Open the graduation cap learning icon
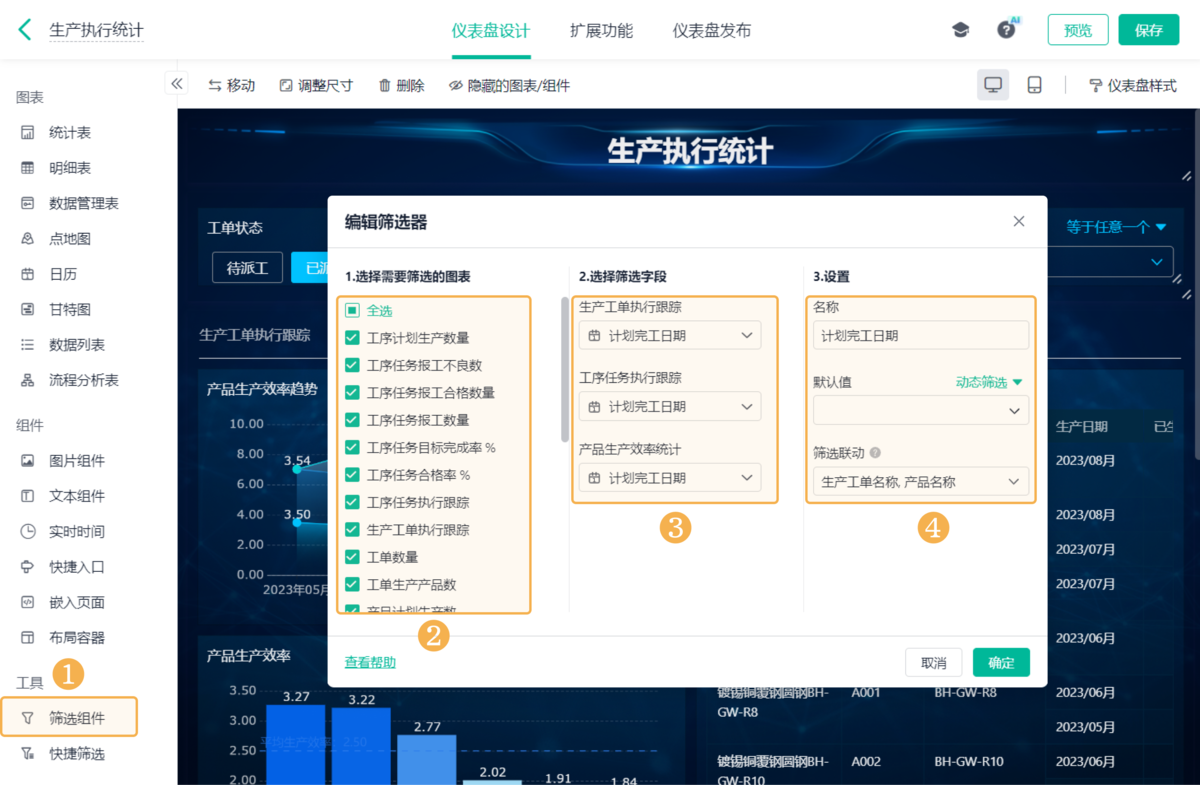This screenshot has height=785, width=1200. point(960,30)
